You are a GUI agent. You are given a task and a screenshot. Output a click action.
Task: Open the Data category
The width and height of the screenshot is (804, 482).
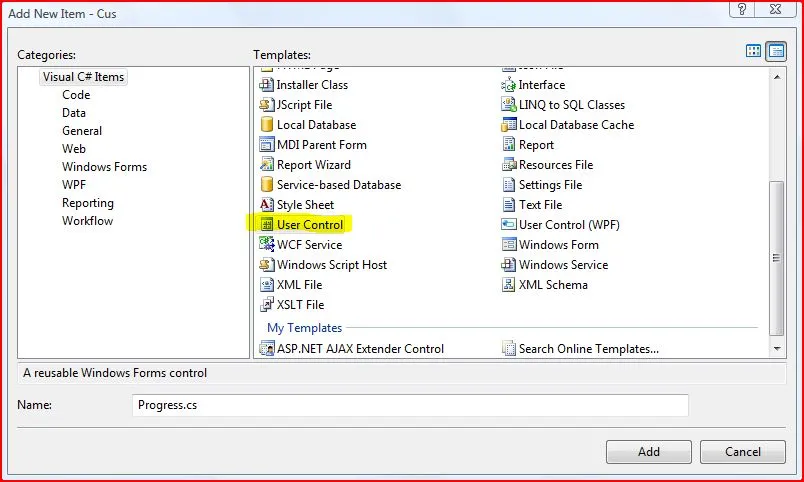pyautogui.click(x=74, y=113)
